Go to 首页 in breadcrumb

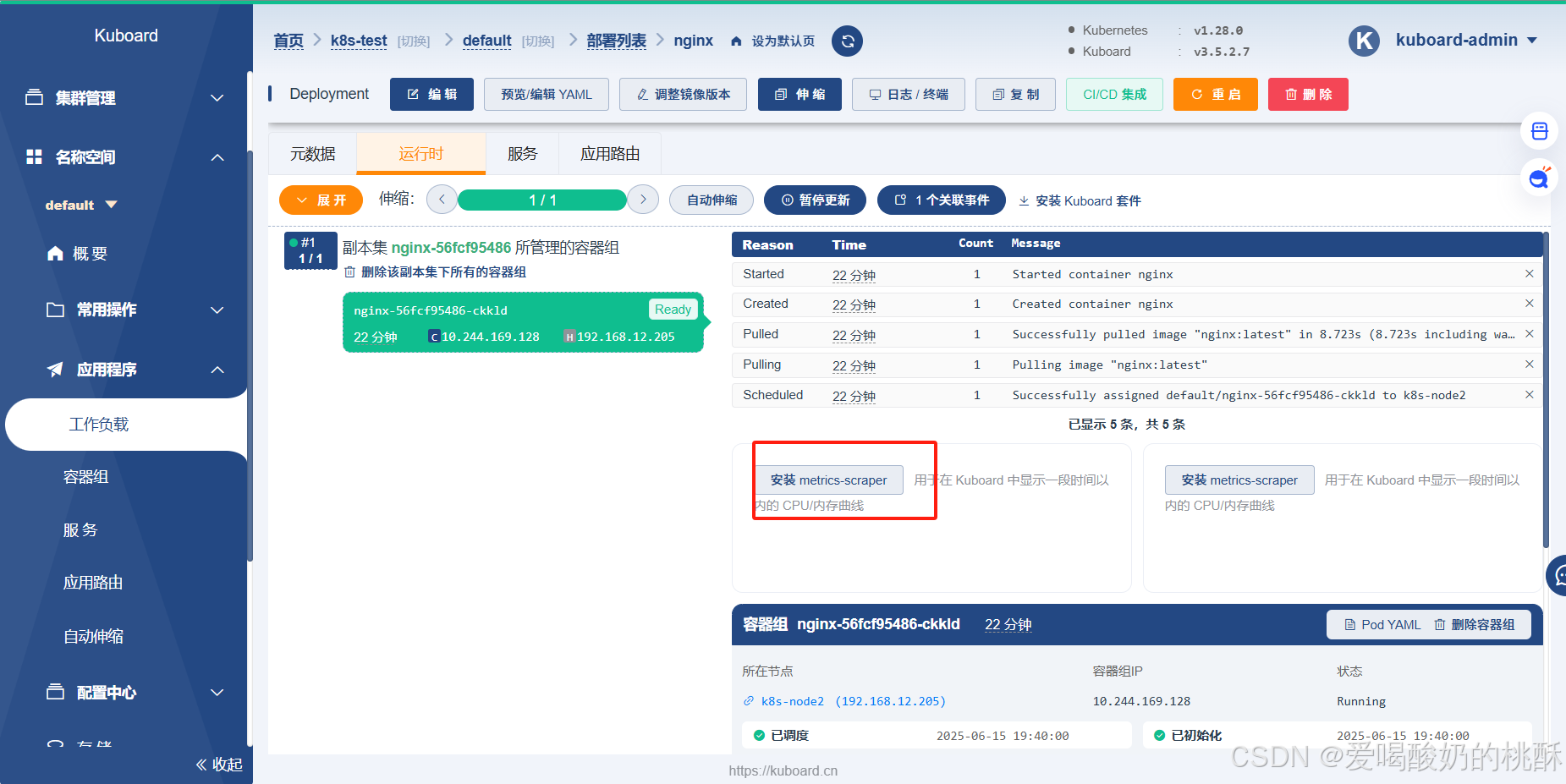(x=288, y=41)
